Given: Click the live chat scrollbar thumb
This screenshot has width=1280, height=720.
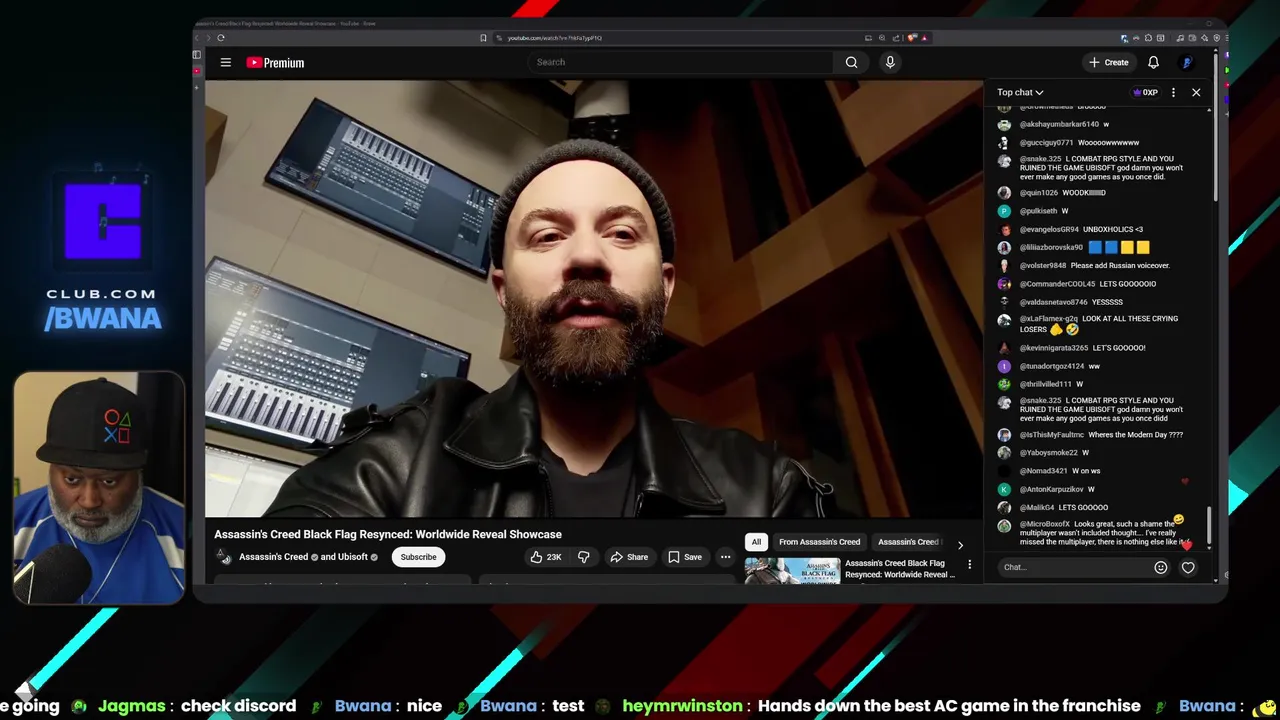Looking at the screenshot, I should tap(1210, 525).
